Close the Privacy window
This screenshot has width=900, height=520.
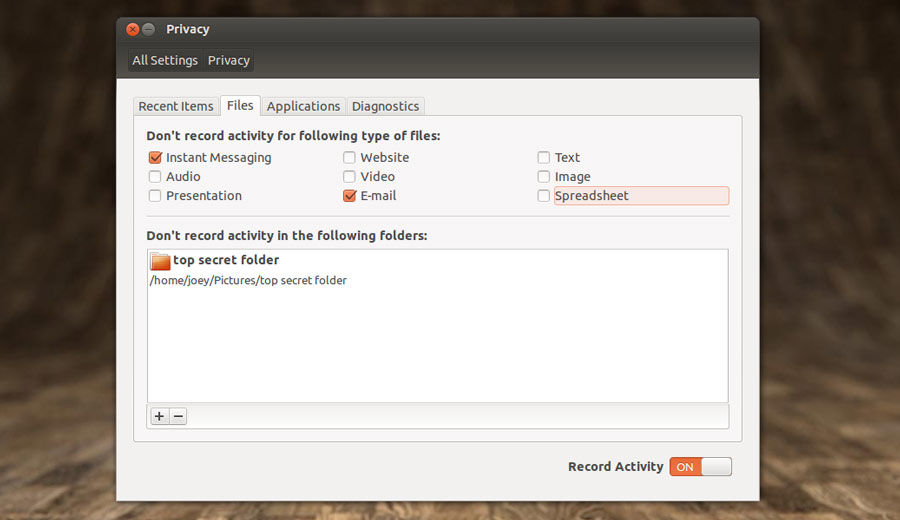132,30
